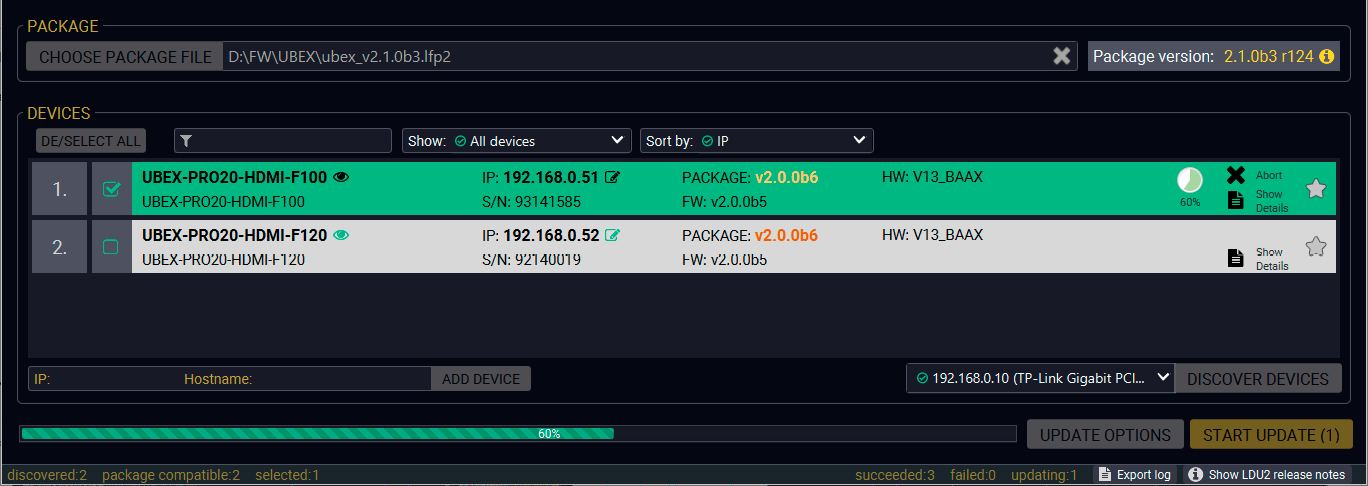Mark UBEX-PRO20-HDMI-F100 as favorite with star
Screen dimensions: 1368x486
[1316, 188]
